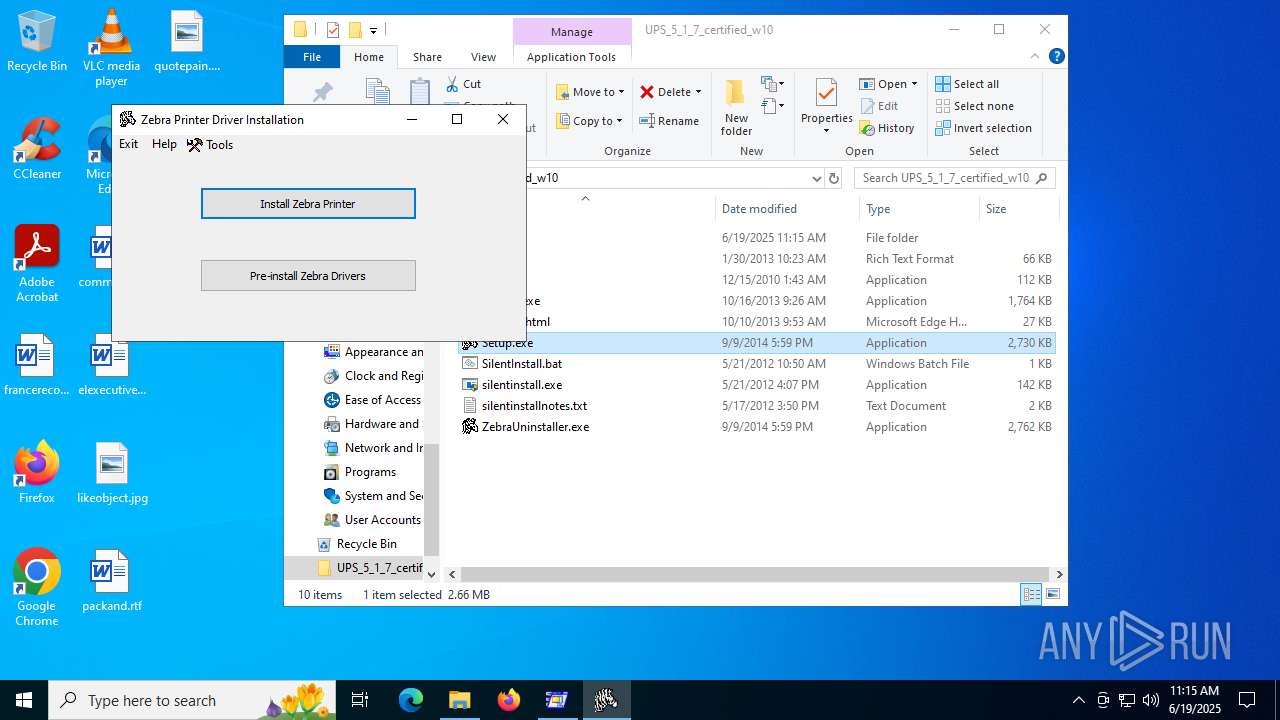Select Ease of Access in navigation tree
The image size is (1280, 720).
[373, 400]
